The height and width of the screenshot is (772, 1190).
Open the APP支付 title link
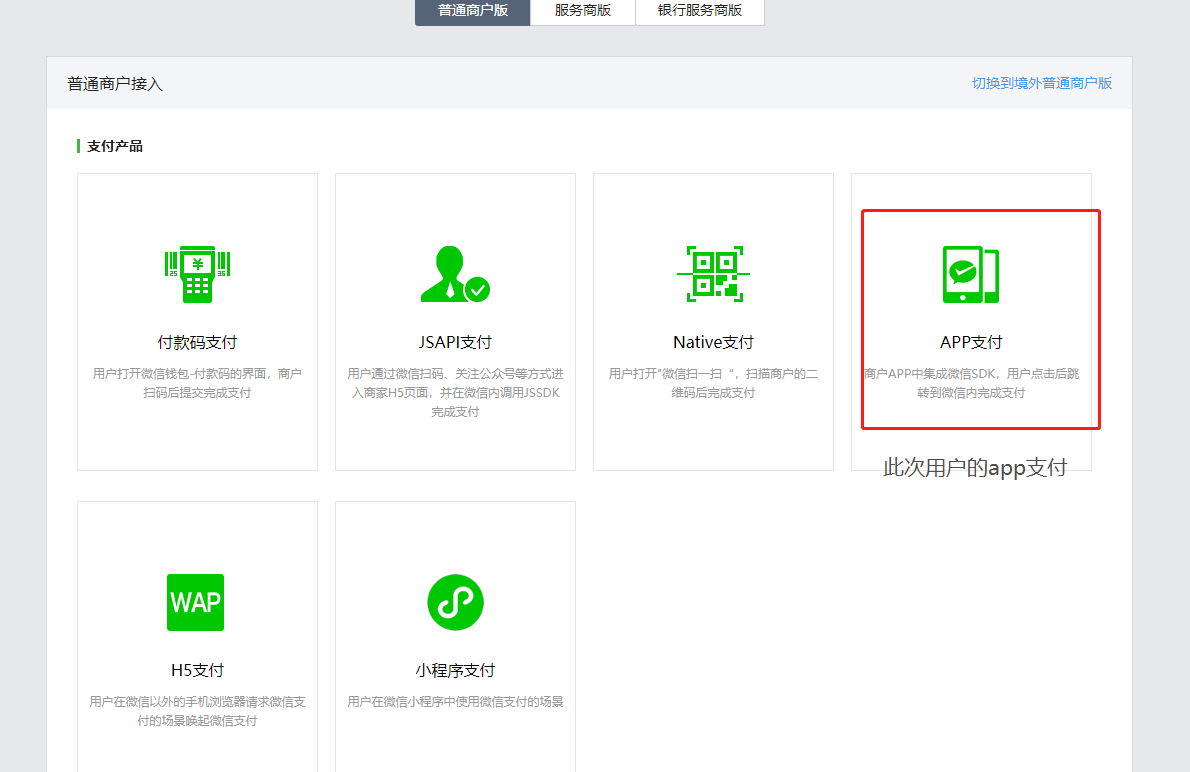tap(971, 342)
